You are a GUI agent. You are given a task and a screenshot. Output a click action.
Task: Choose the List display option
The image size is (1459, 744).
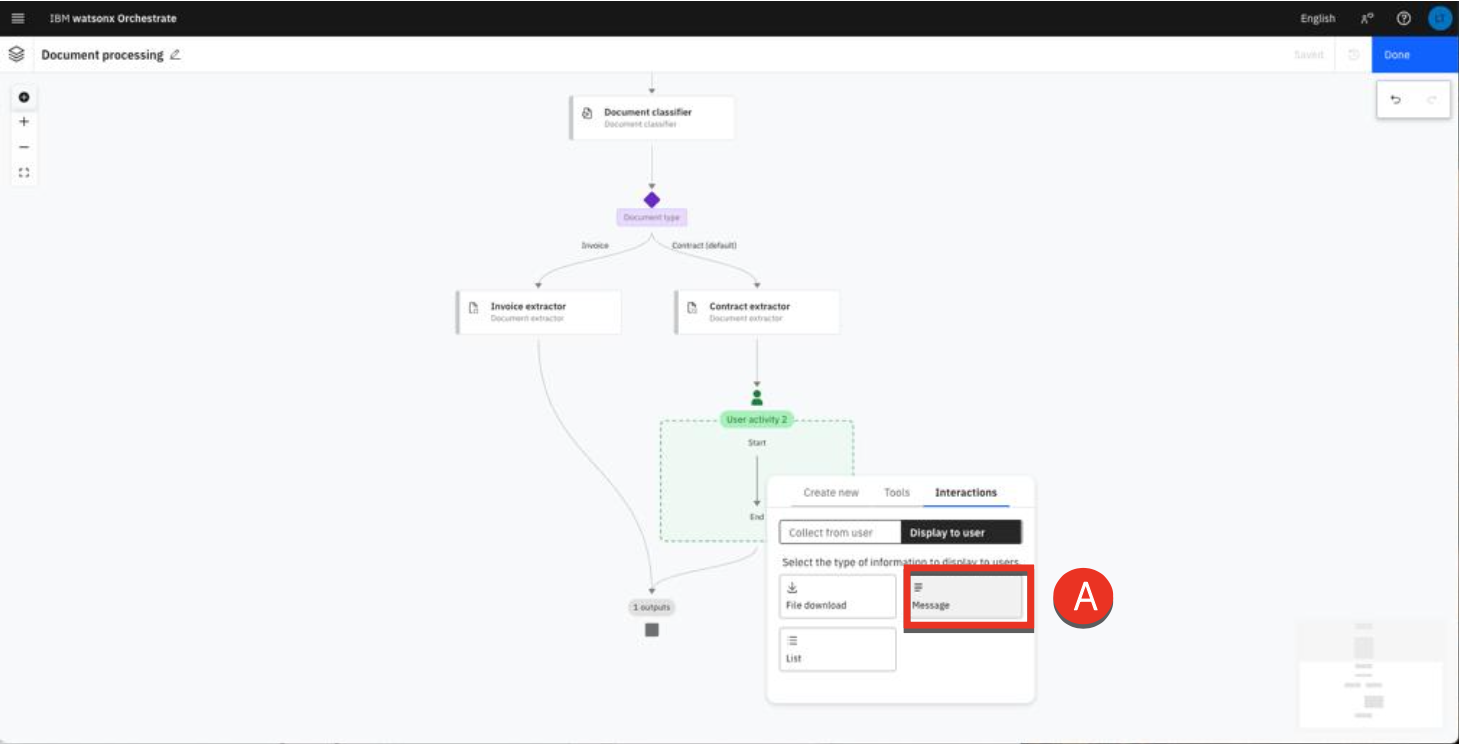pos(838,650)
